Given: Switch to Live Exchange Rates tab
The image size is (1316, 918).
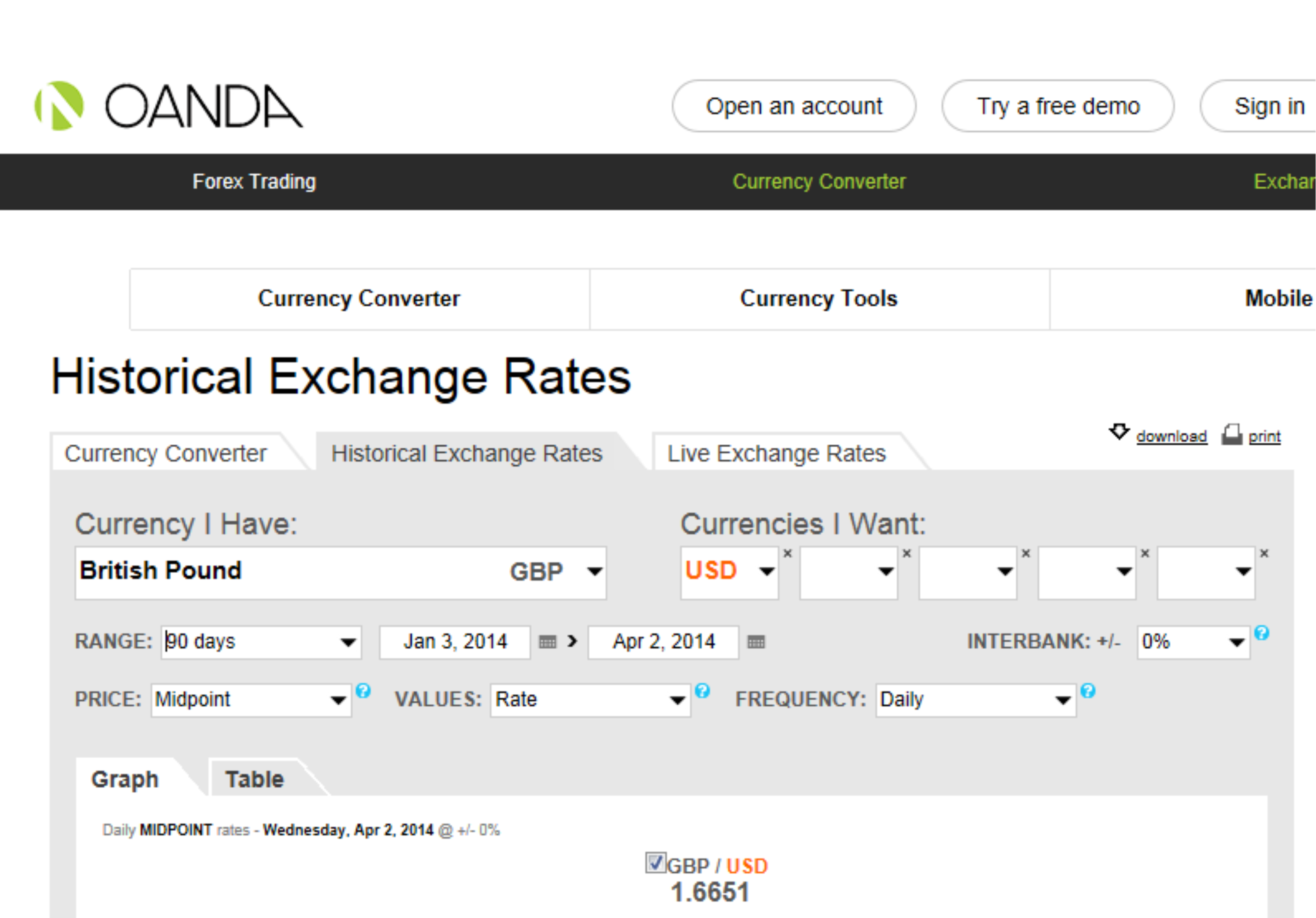Looking at the screenshot, I should [x=776, y=453].
